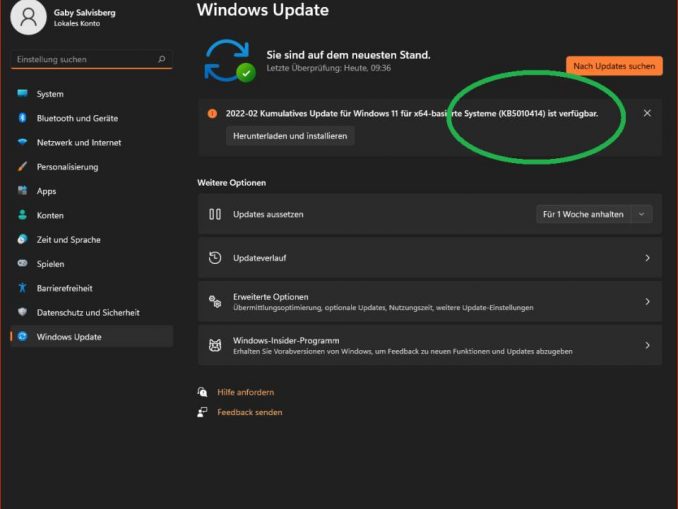Viewport: 678px width, 509px height.
Task: Click the Apps icon in sidebar
Action: [22, 191]
